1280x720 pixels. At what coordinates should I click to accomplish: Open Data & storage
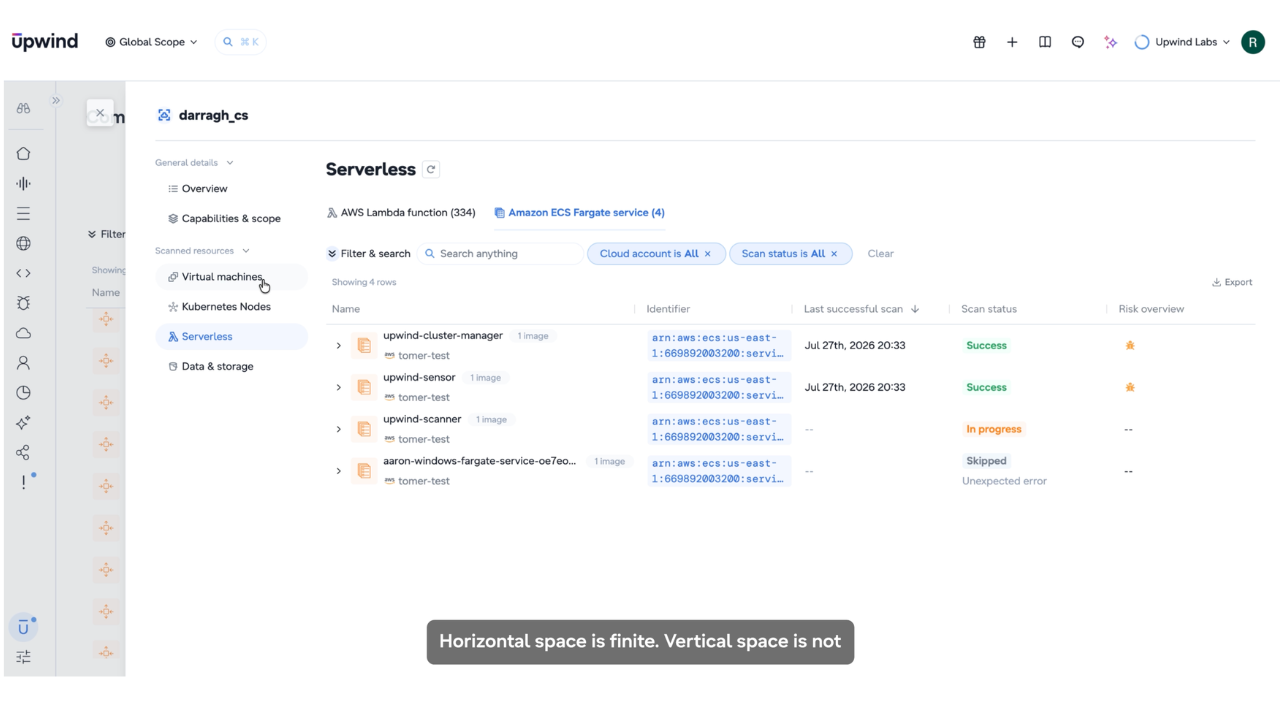pyautogui.click(x=231, y=367)
